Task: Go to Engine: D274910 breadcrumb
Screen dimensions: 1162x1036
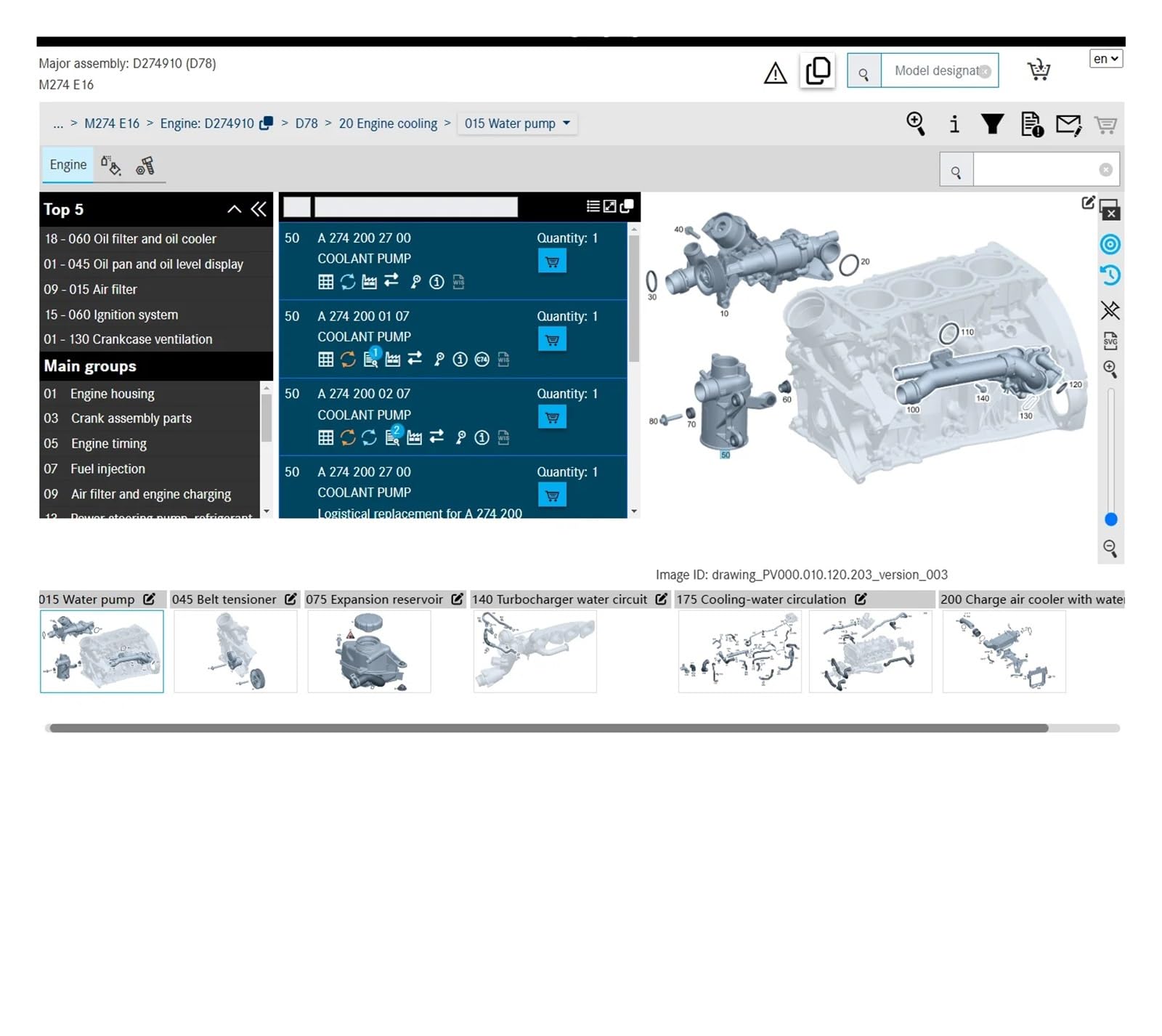Action: point(207,124)
